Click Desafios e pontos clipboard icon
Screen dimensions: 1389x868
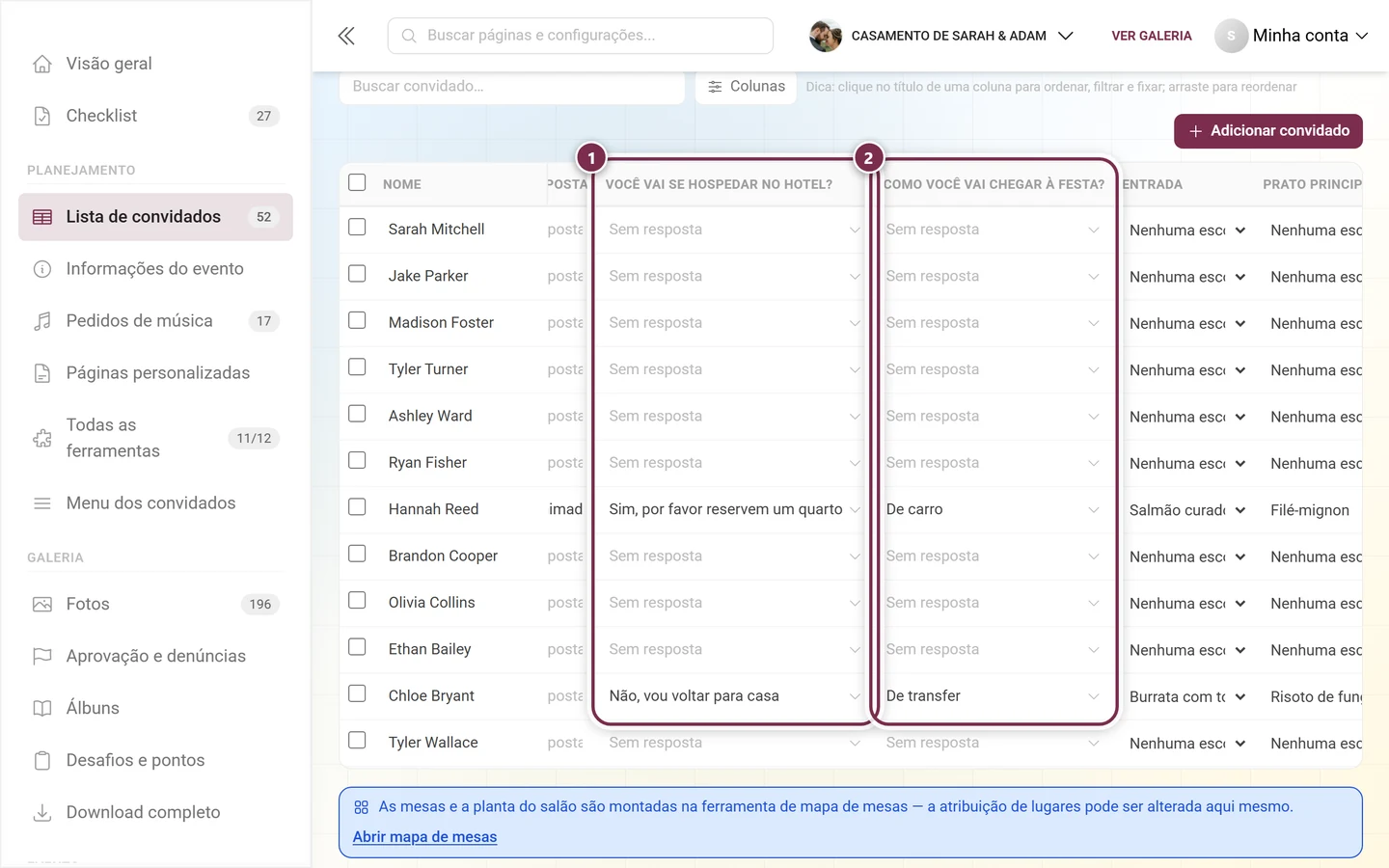click(42, 761)
